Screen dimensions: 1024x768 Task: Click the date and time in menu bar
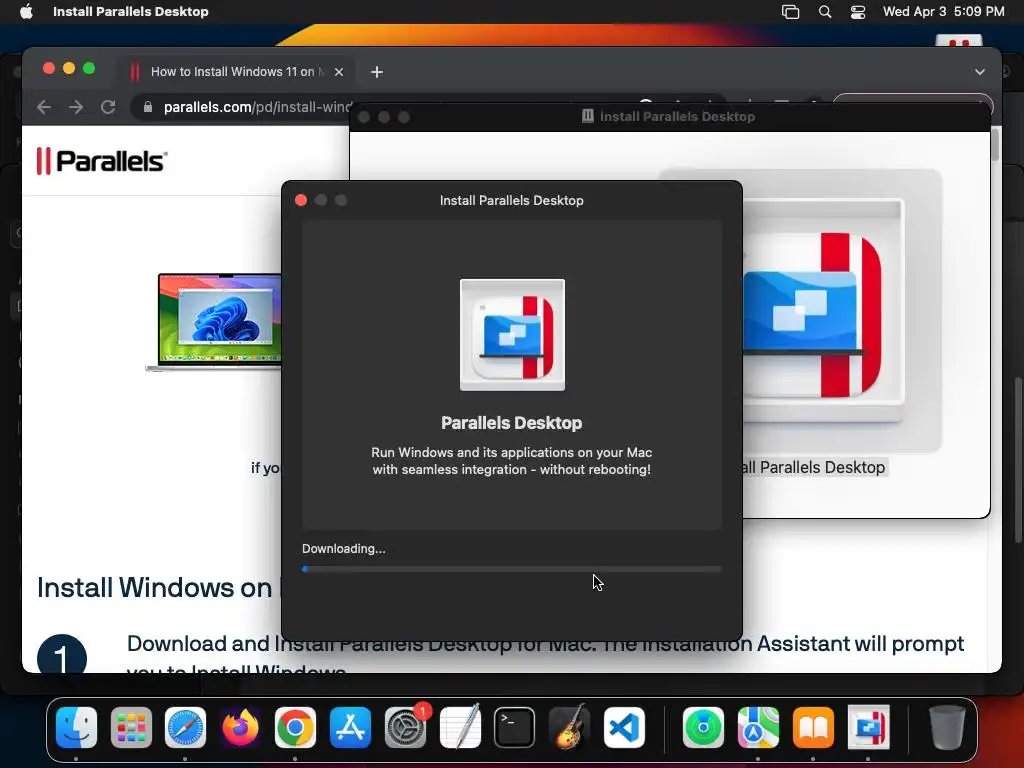[943, 11]
